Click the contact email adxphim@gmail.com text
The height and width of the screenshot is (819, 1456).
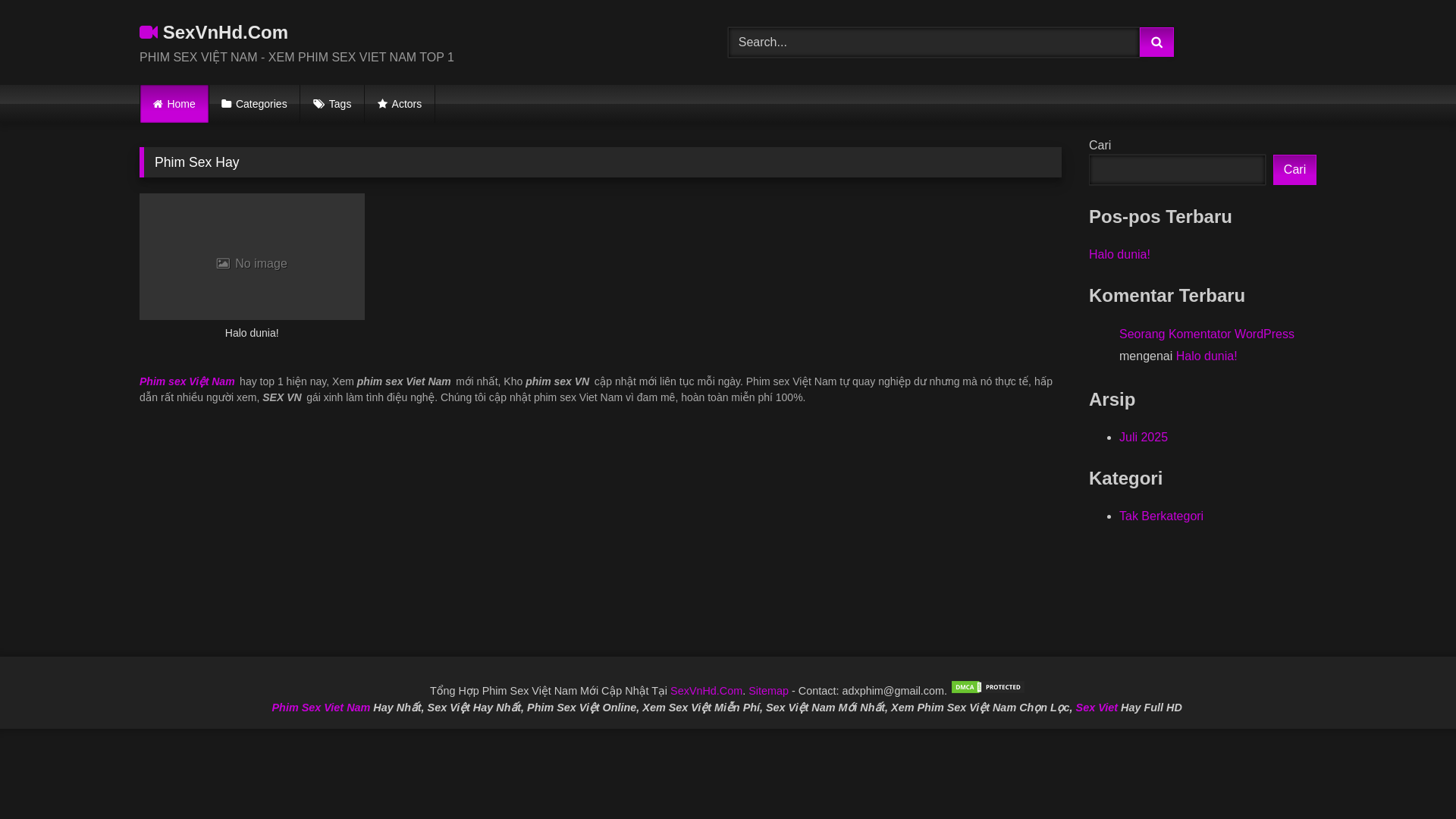(893, 691)
